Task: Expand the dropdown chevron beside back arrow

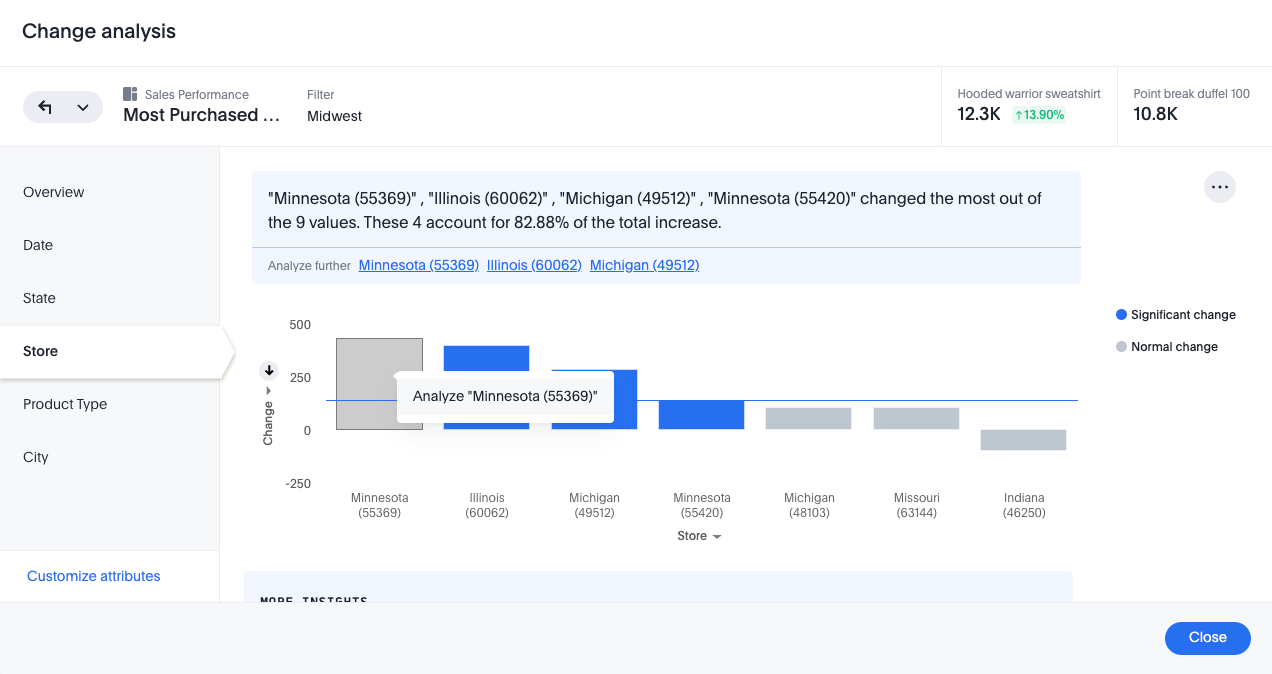Action: pos(83,107)
